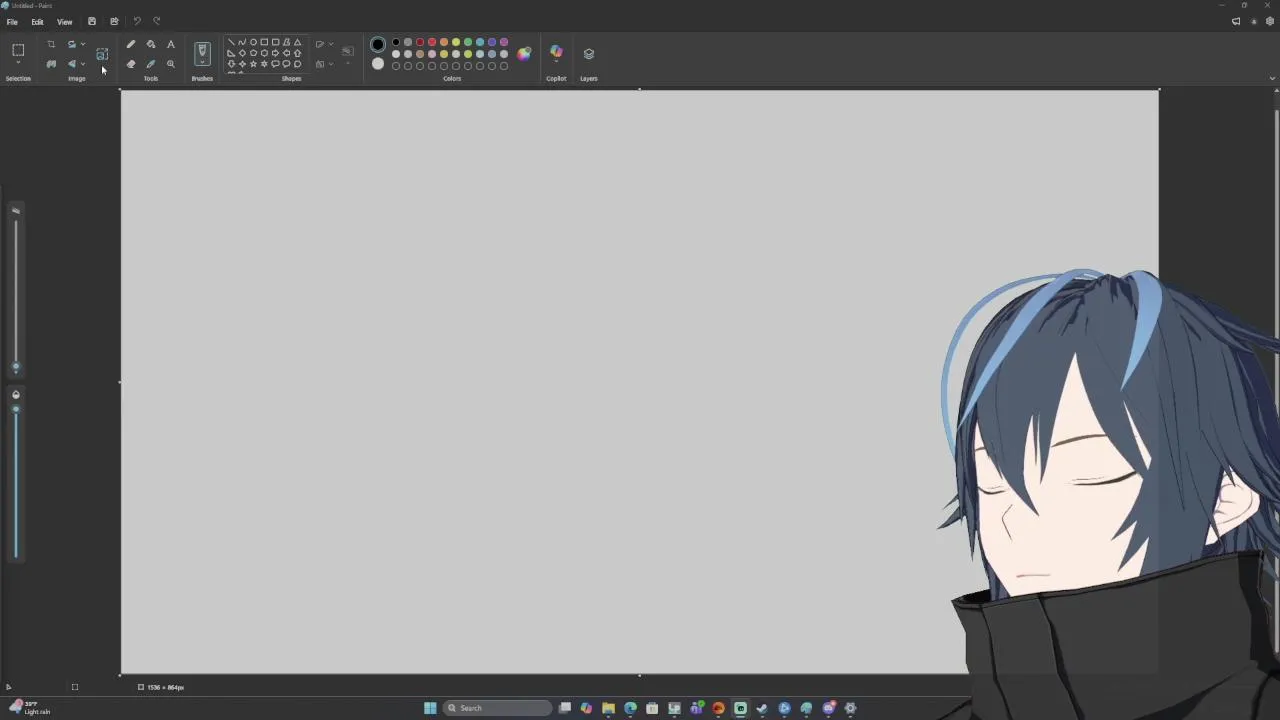Select Color 2 white secondary swatch
The image size is (1280, 720).
378,64
